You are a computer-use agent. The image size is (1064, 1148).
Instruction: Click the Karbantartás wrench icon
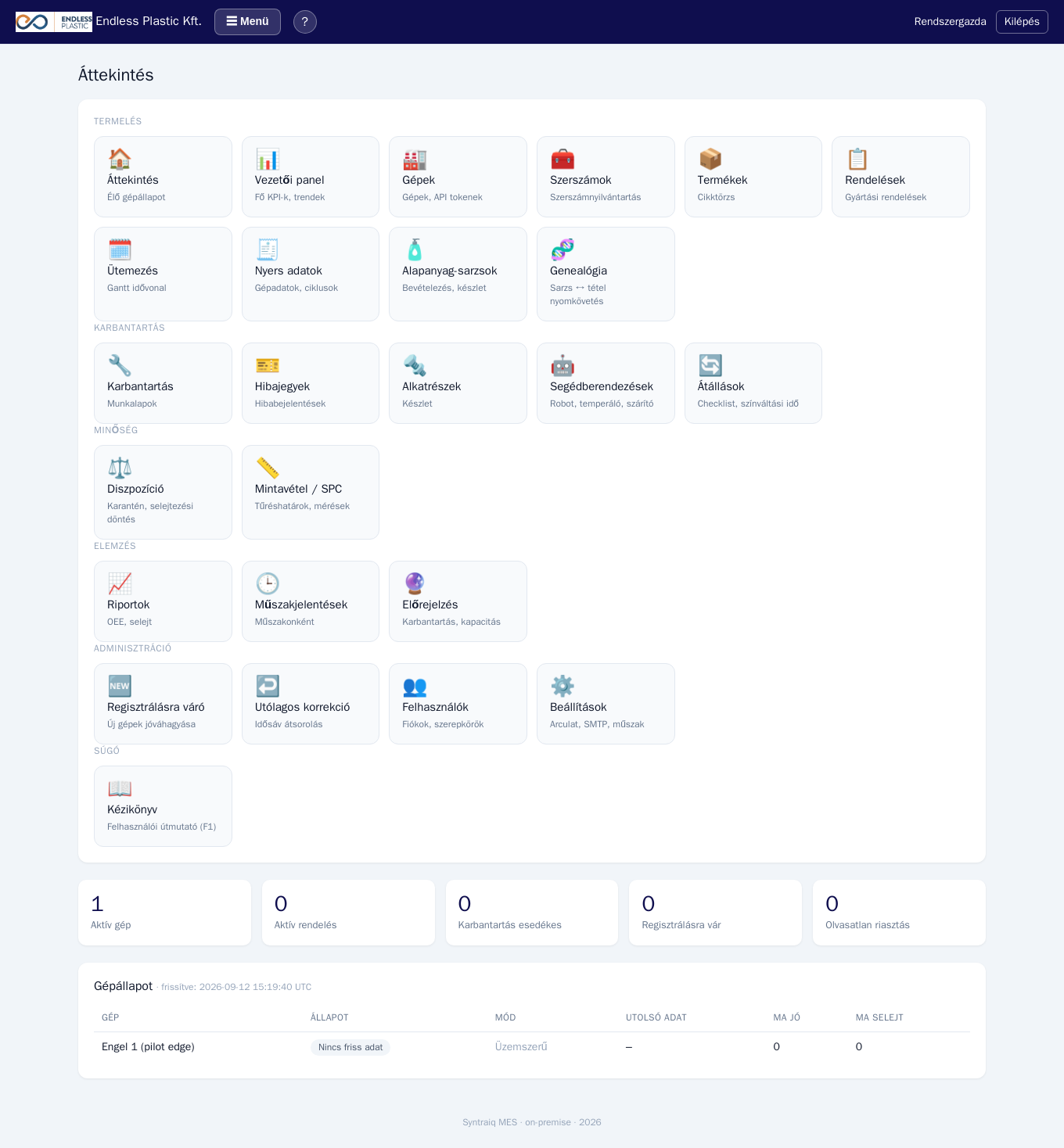120,365
